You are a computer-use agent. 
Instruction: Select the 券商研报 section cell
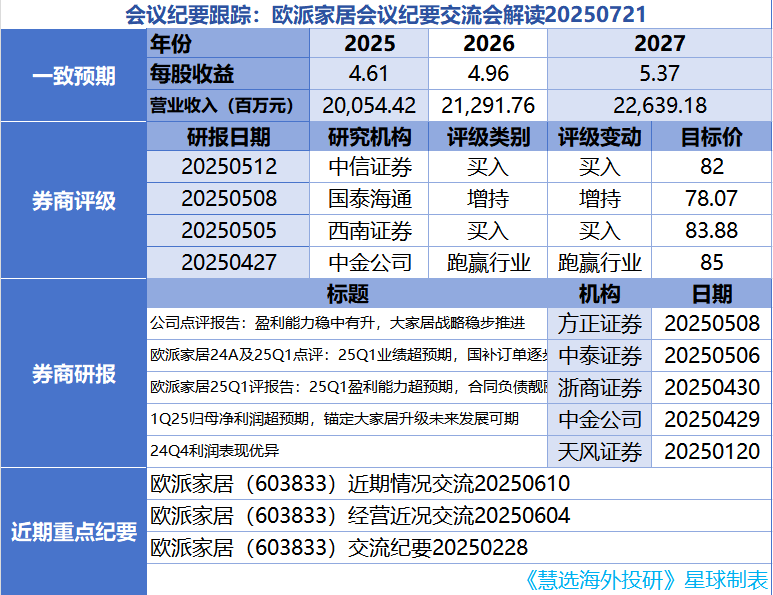[x=74, y=373]
